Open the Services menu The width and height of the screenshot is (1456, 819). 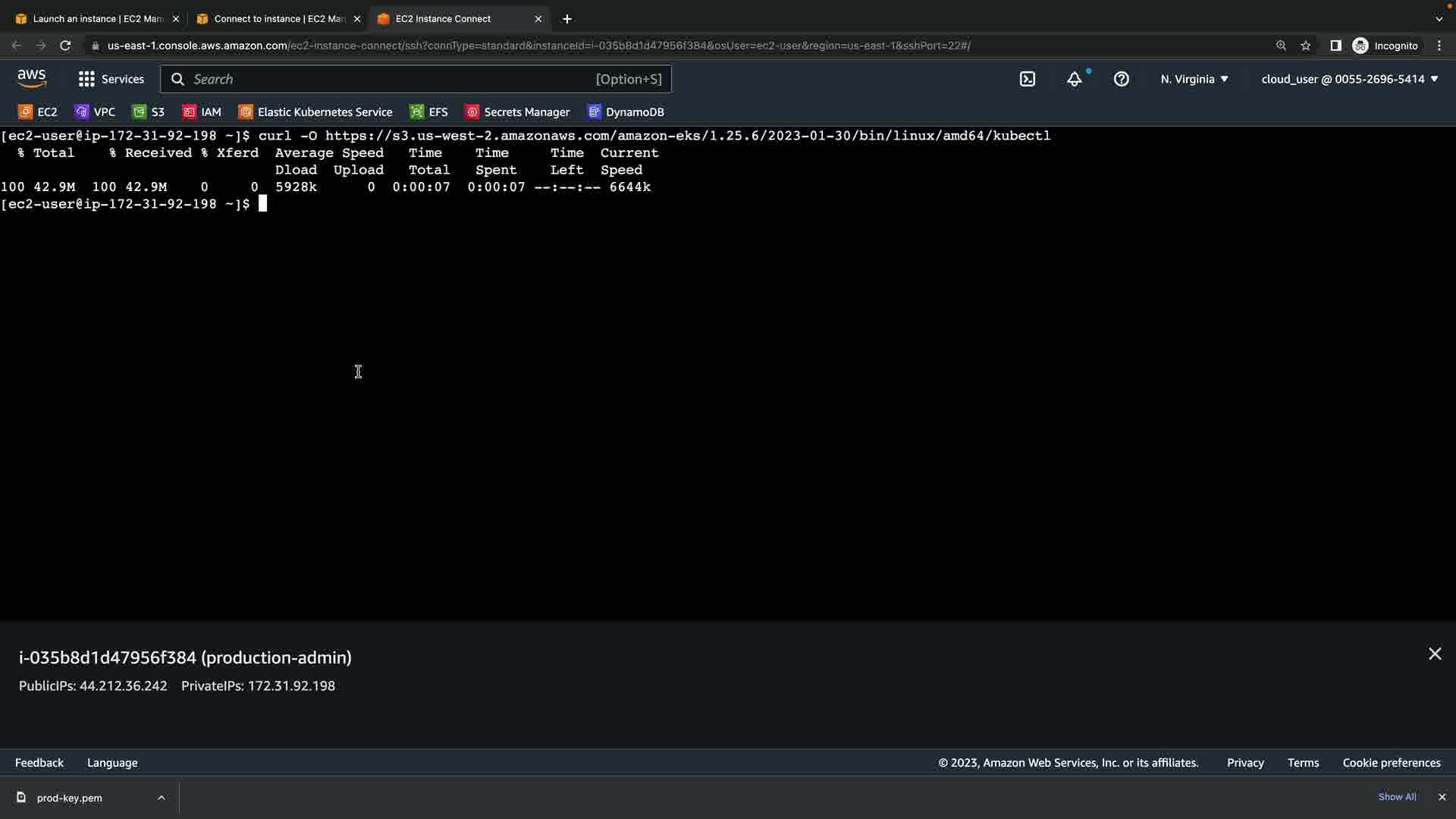click(111, 79)
